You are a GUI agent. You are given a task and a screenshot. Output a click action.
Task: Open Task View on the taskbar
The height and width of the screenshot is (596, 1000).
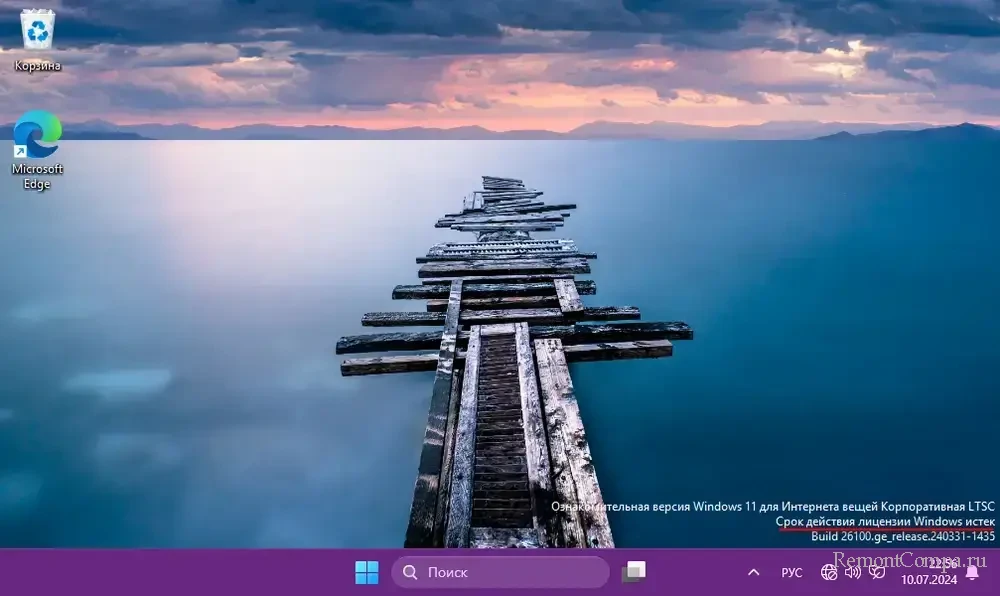click(x=634, y=572)
